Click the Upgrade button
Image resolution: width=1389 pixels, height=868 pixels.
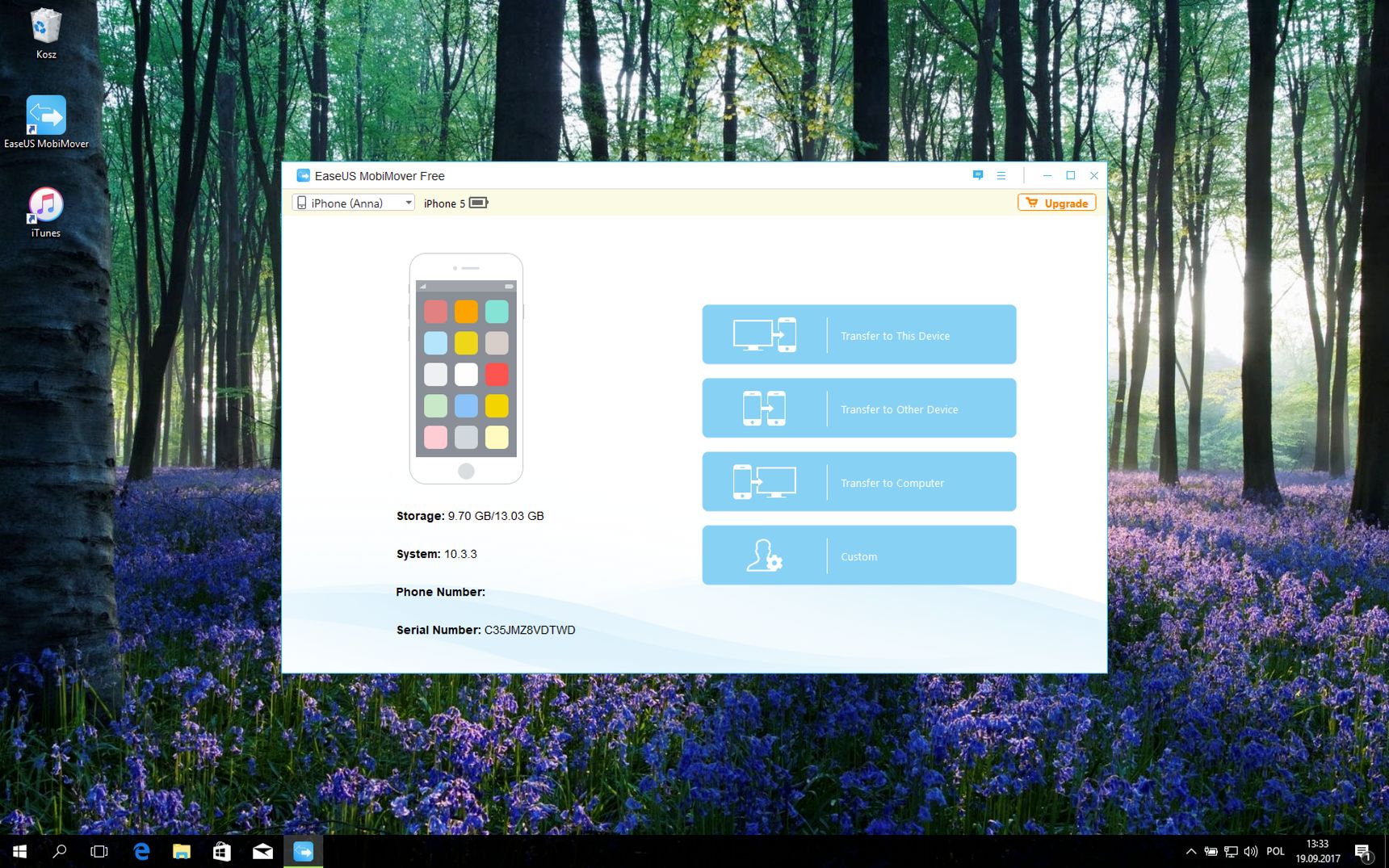point(1056,203)
